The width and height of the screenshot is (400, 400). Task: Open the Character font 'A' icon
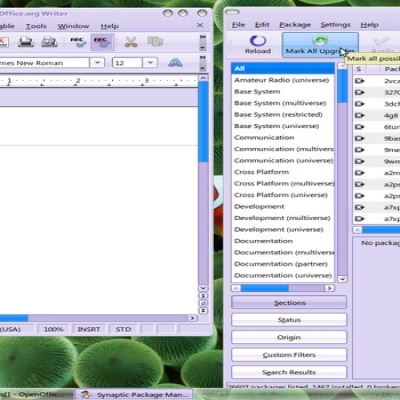[175, 62]
